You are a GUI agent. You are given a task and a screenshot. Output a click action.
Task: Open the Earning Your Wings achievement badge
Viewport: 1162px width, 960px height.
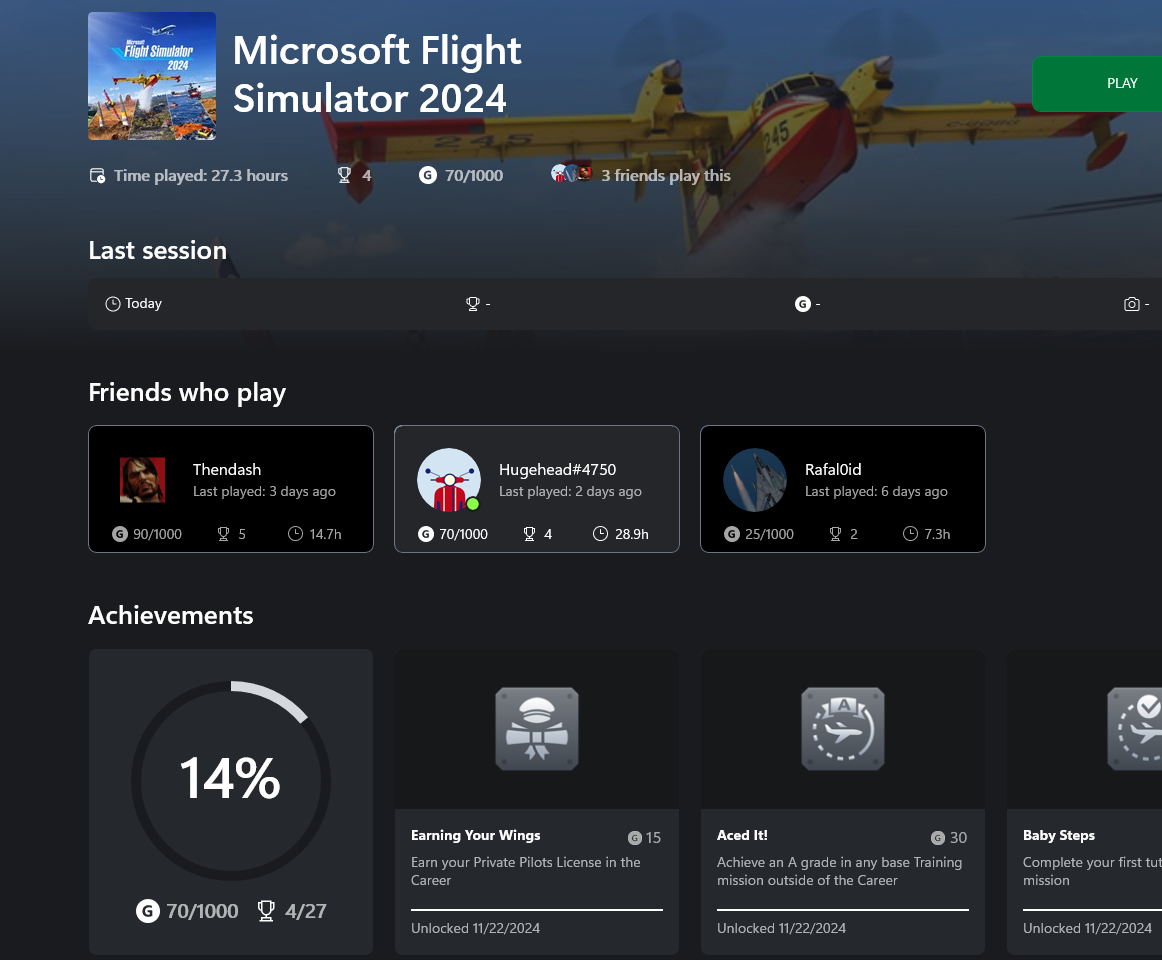[x=537, y=729]
